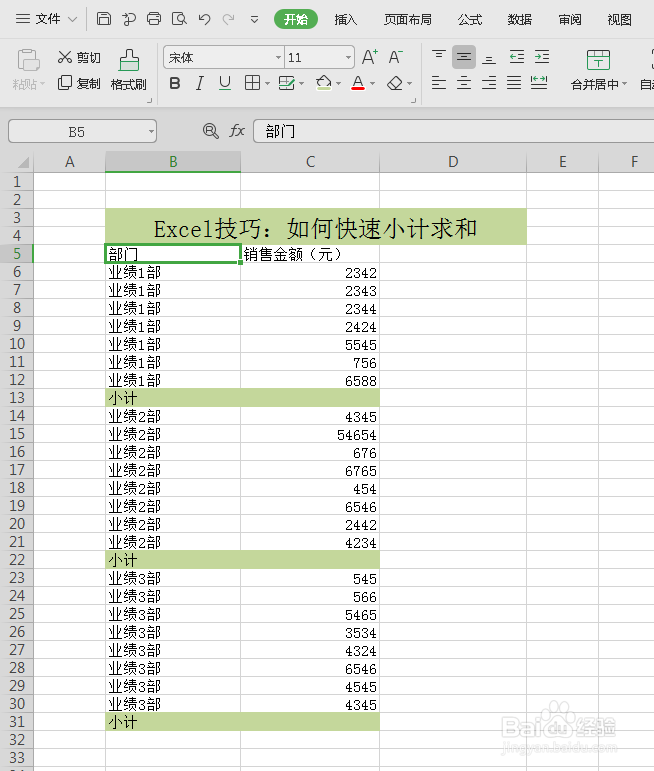Click the Print icon
Image resolution: width=654 pixels, height=771 pixels.
click(154, 19)
